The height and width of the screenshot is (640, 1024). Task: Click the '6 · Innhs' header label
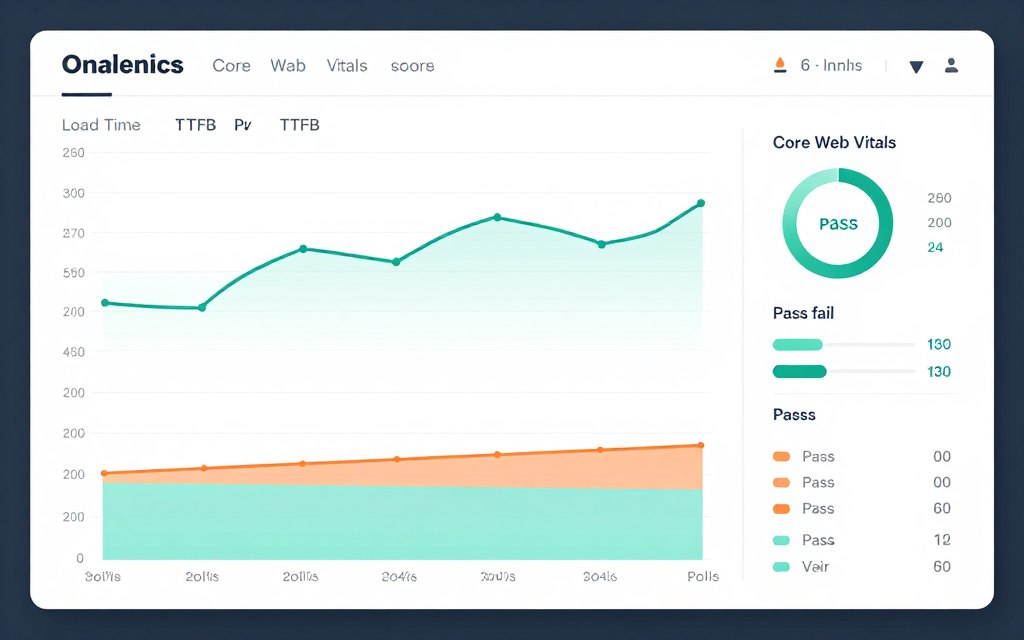(x=831, y=65)
